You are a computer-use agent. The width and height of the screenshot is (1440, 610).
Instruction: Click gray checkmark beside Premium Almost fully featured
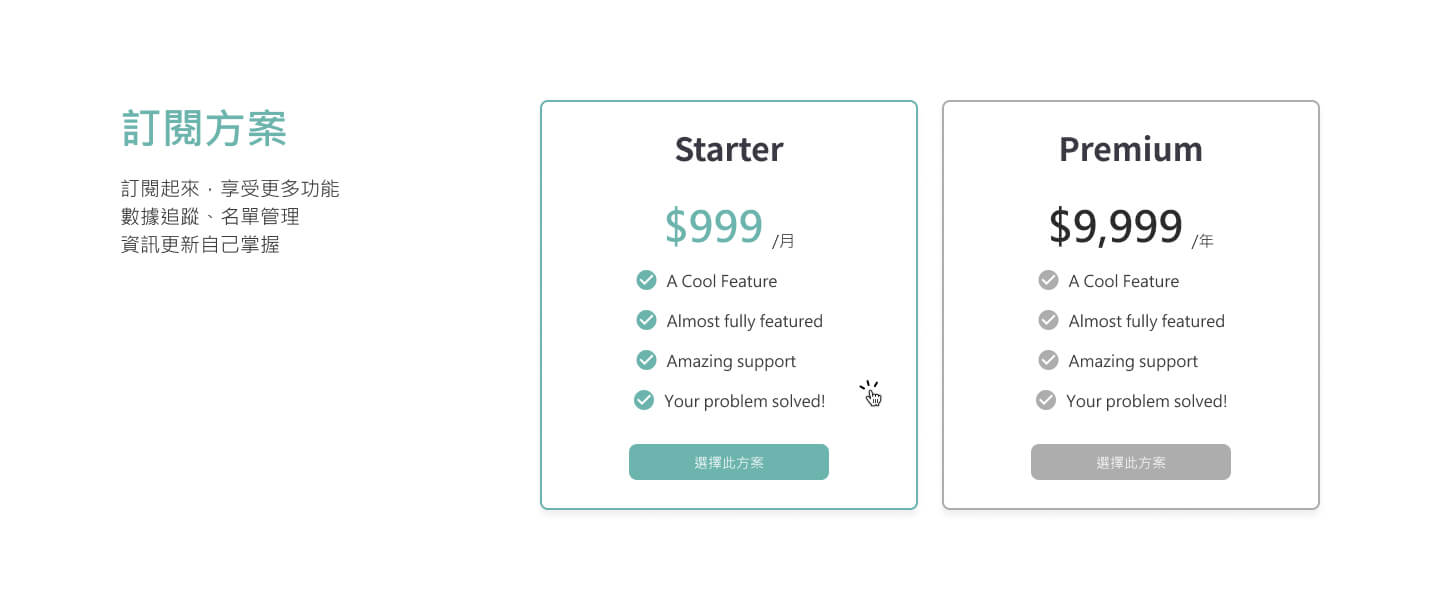1048,320
